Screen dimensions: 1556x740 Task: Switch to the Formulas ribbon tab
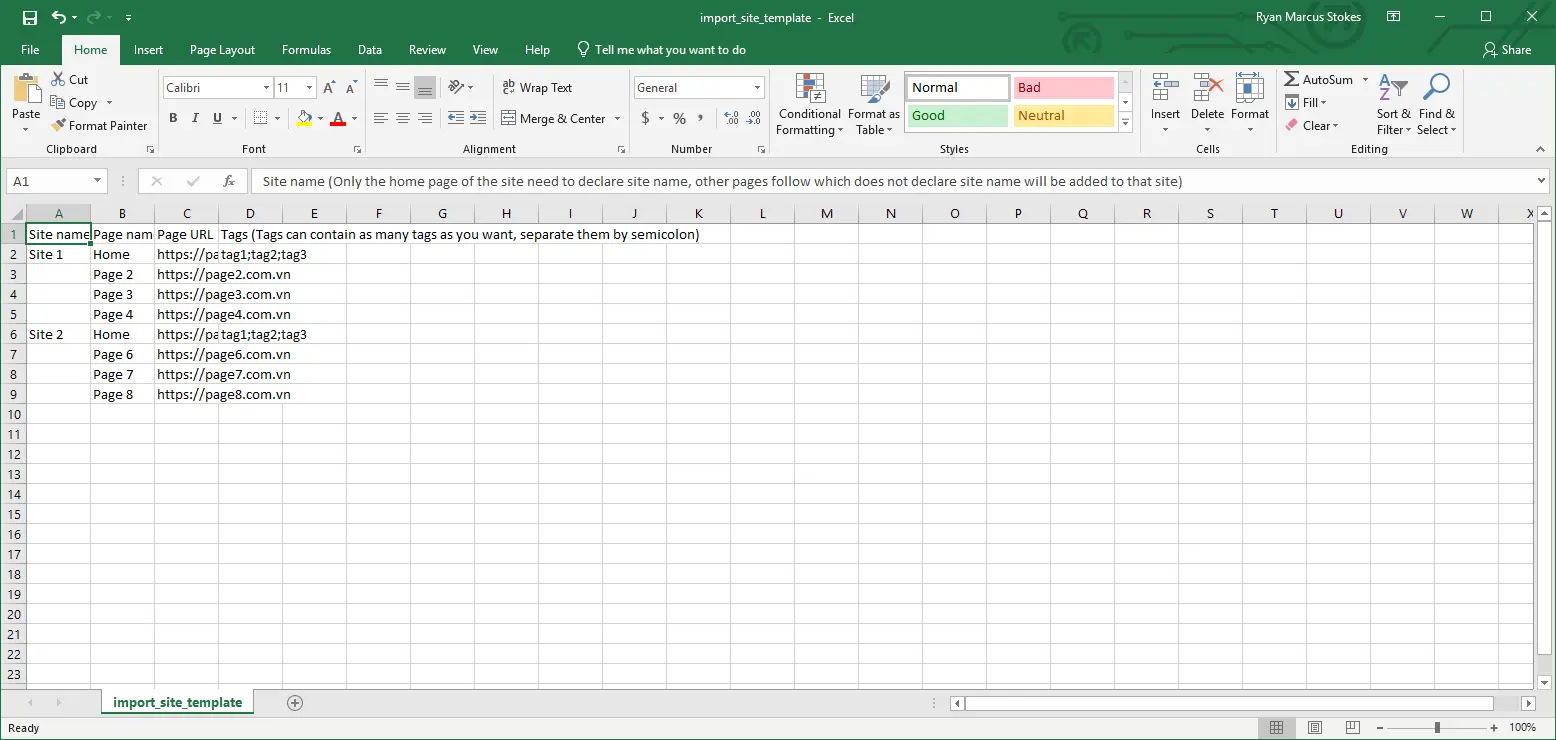coord(306,50)
